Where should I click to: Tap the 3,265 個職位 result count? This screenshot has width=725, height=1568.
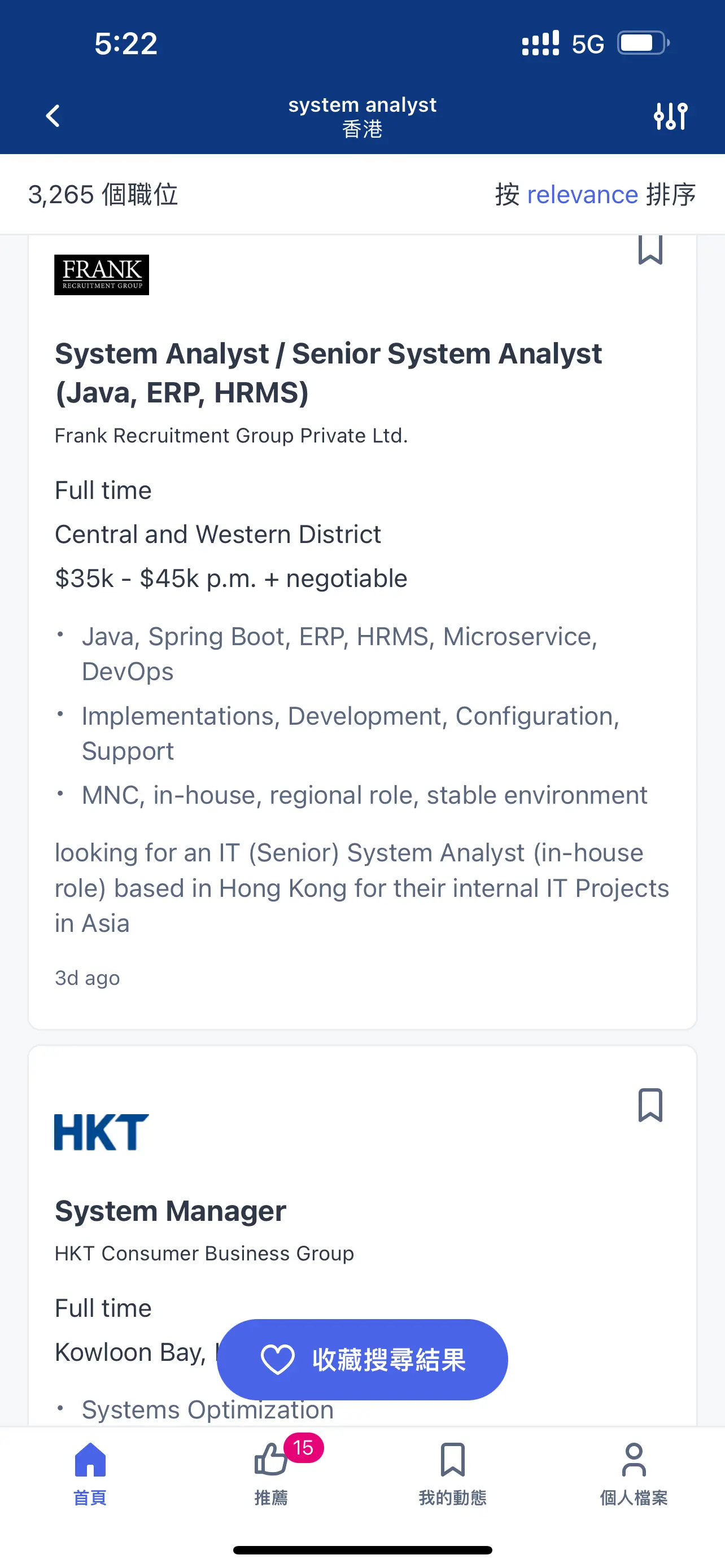pyautogui.click(x=103, y=195)
